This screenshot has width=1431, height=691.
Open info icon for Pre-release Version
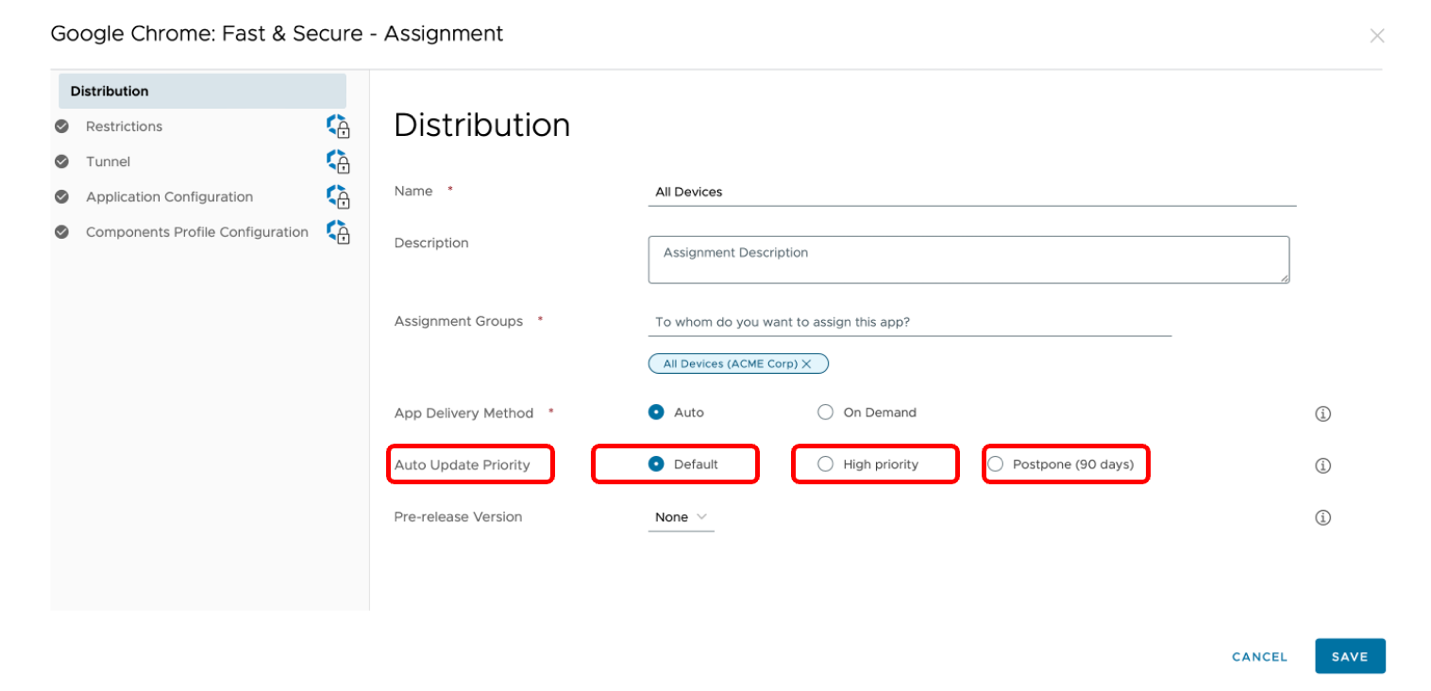(1323, 517)
